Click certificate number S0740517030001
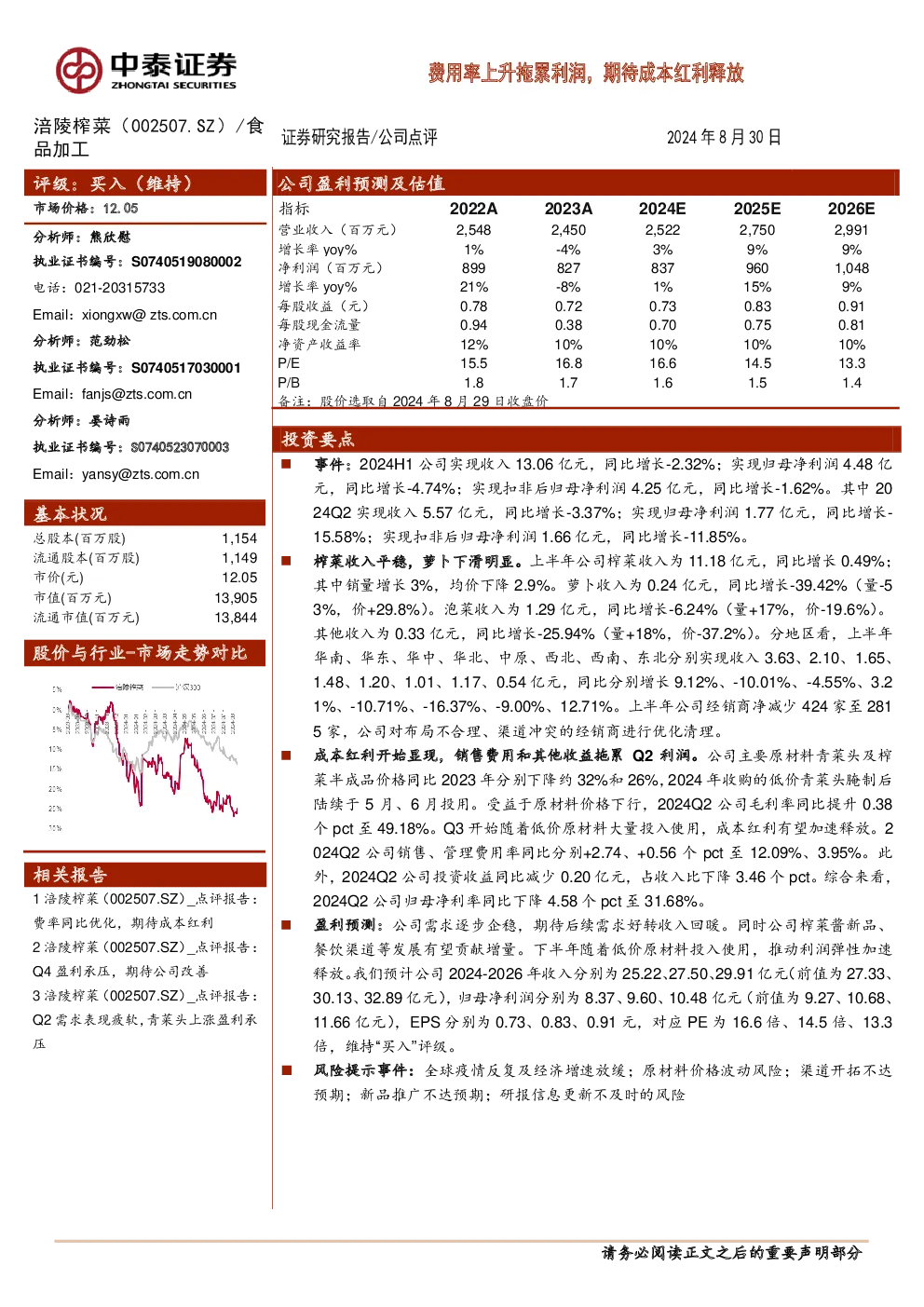This screenshot has height=1307, width=924. click(186, 368)
